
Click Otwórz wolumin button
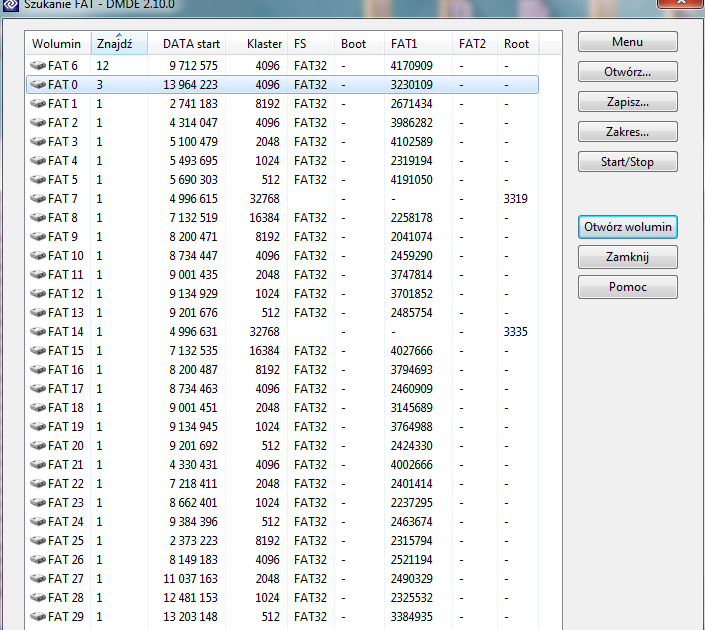click(x=628, y=227)
